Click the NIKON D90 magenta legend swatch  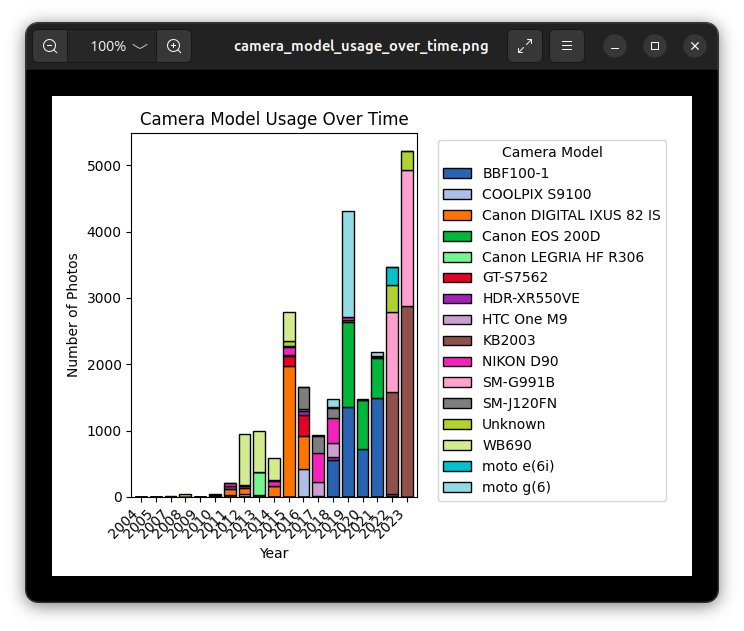(457, 362)
